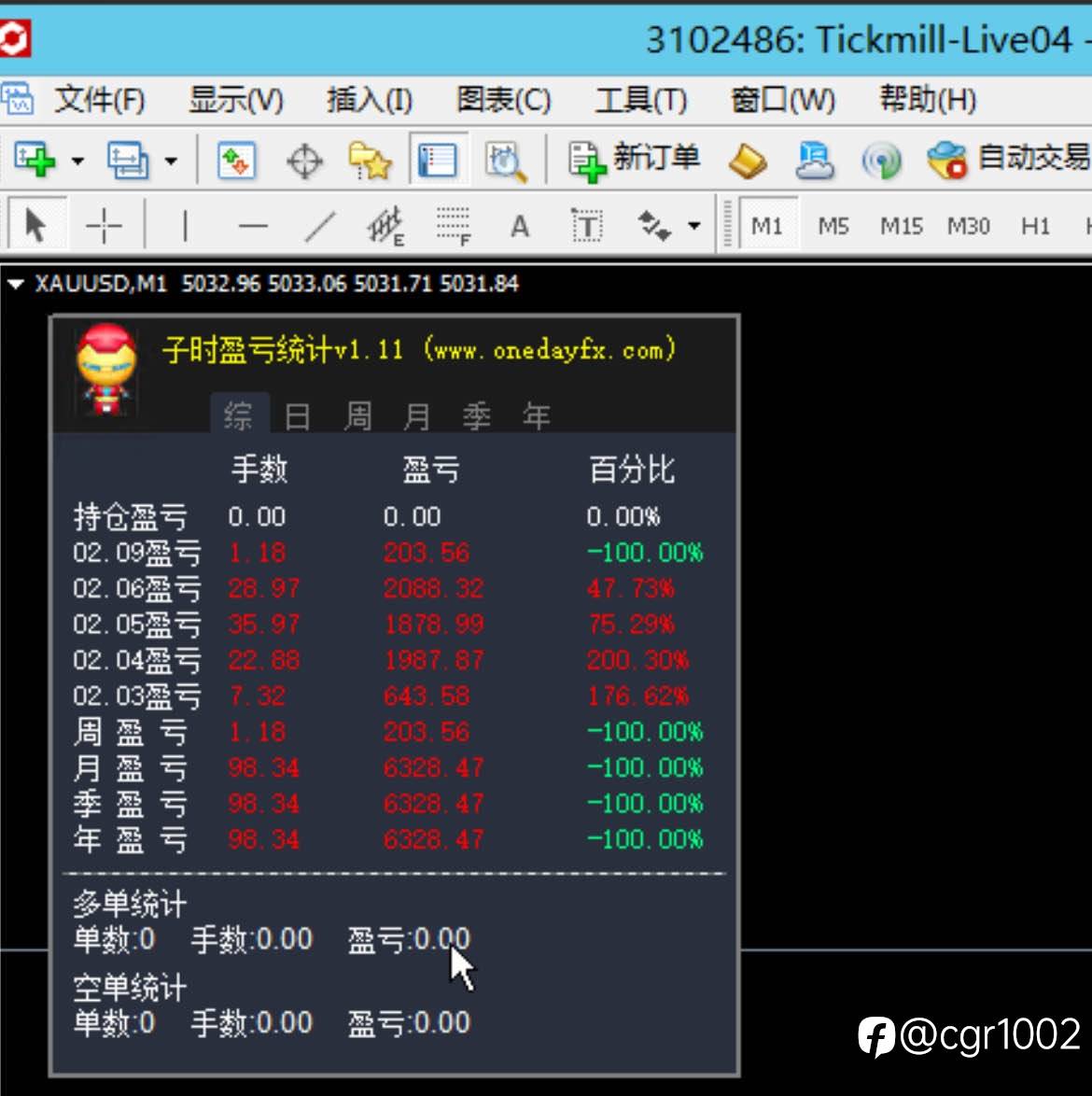Click the 35.97 lots value
Screen dimensions: 1092x1096
[x=263, y=625]
